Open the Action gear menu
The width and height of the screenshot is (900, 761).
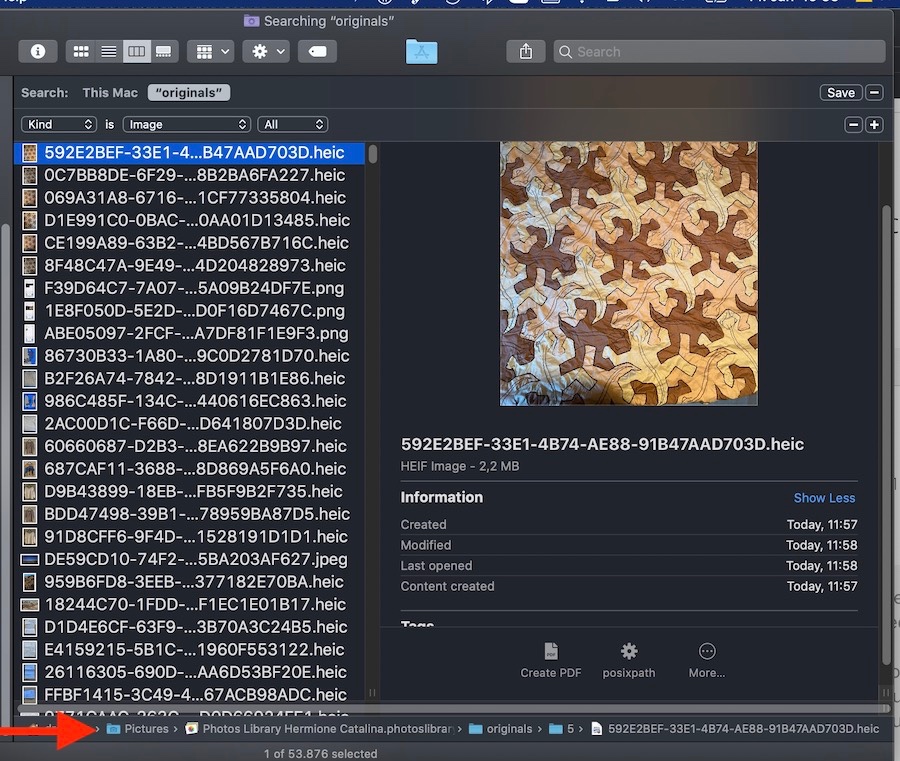click(x=268, y=51)
